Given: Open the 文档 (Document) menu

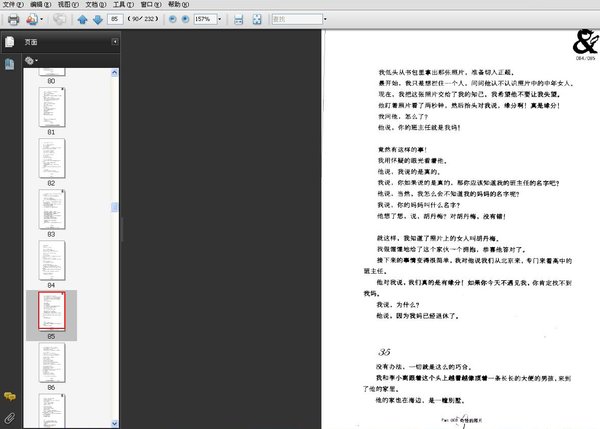Looking at the screenshot, I should pos(96,4).
